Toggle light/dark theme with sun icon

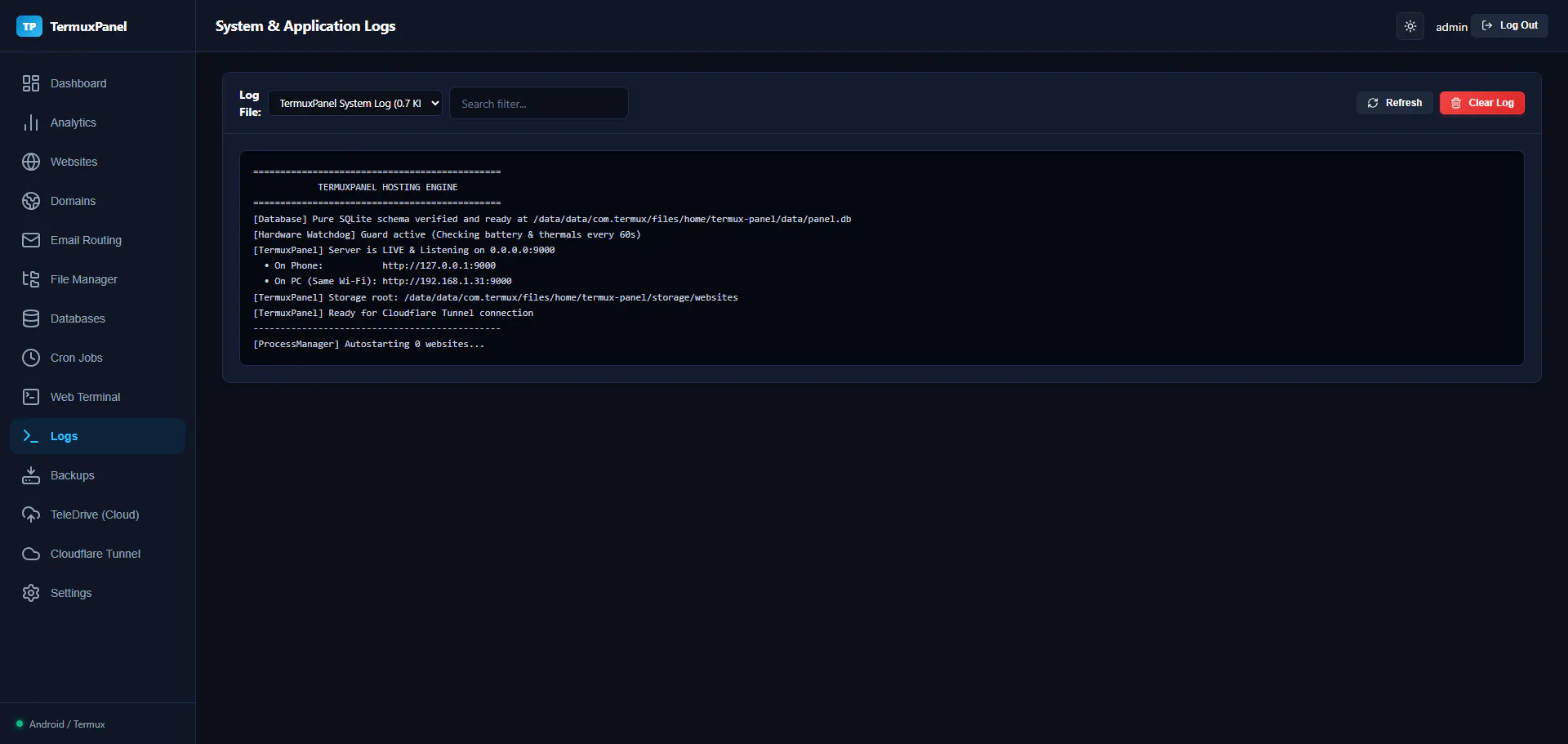pyautogui.click(x=1410, y=26)
